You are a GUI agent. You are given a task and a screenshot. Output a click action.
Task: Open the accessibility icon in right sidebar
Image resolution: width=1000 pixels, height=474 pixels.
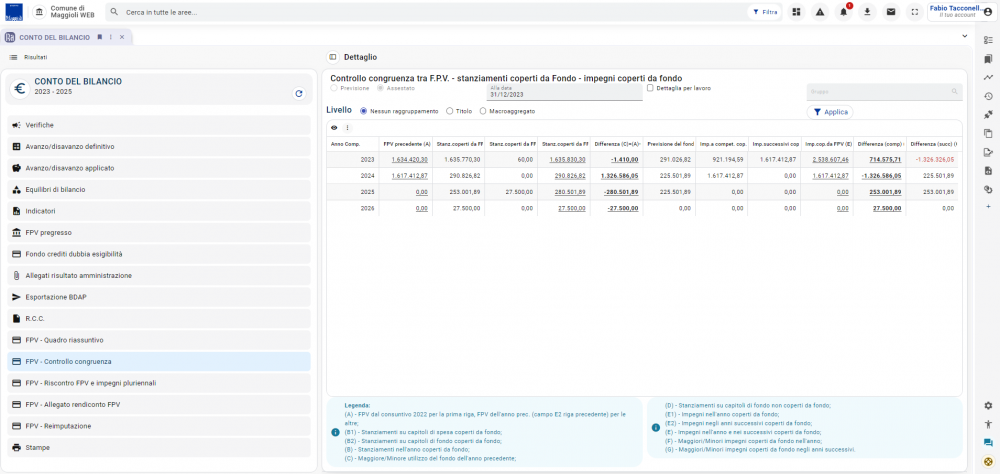pos(989,424)
